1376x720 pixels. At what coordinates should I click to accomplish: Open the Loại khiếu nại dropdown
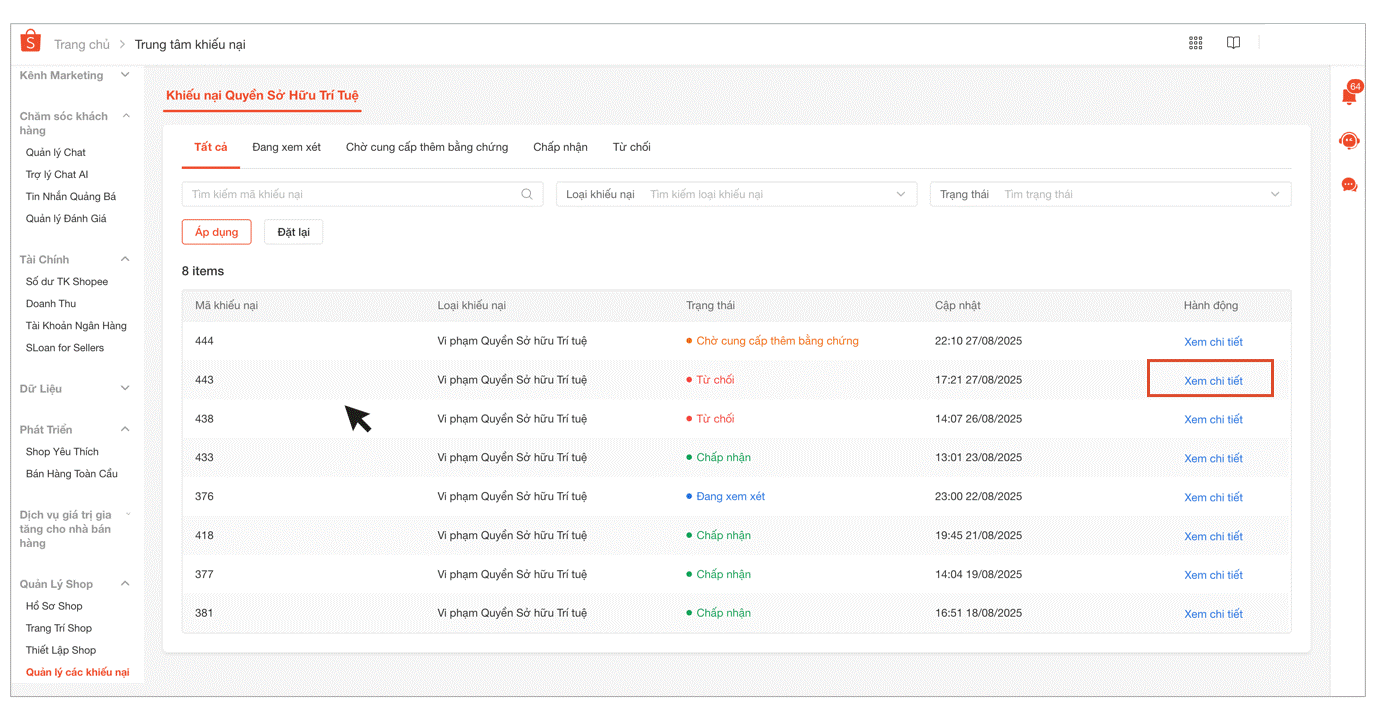(x=736, y=194)
